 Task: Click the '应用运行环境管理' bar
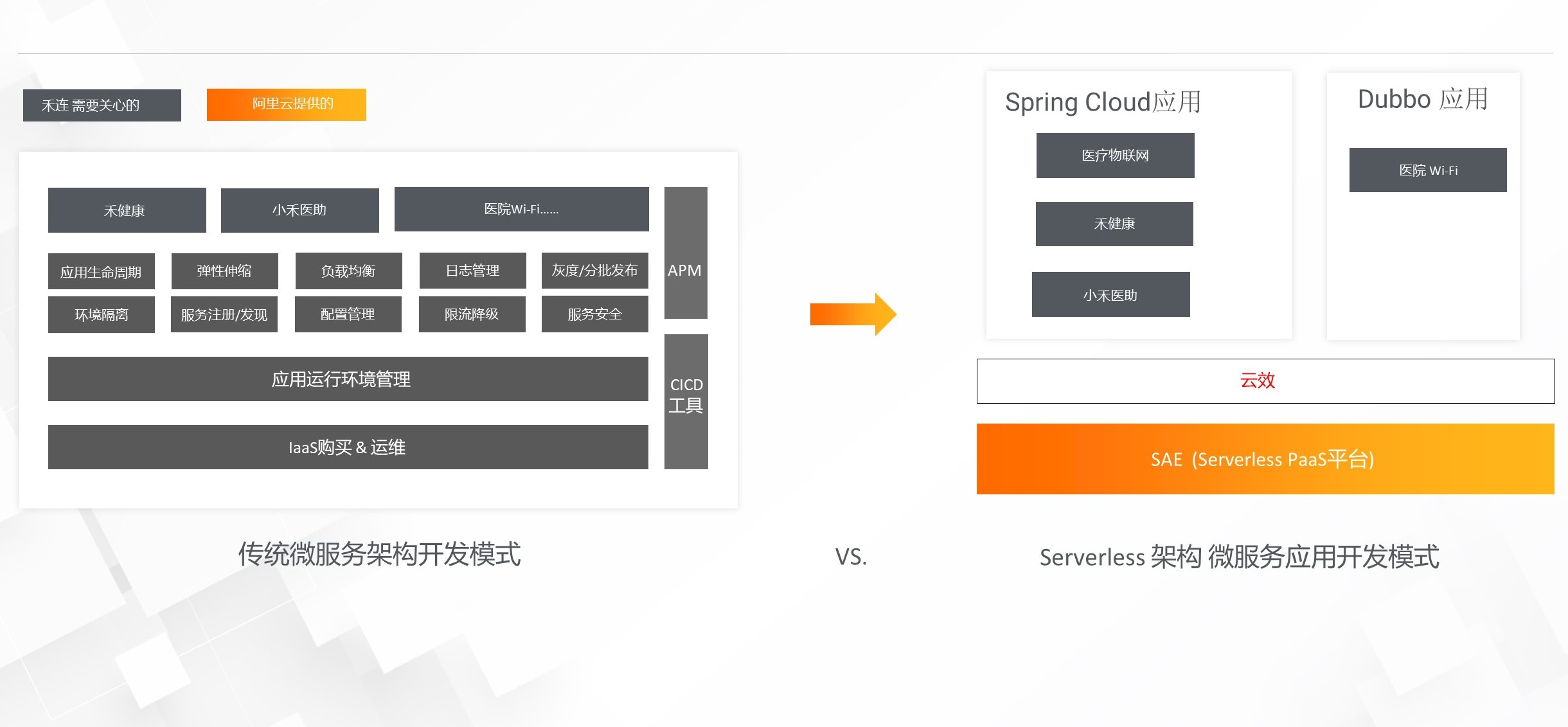click(348, 379)
